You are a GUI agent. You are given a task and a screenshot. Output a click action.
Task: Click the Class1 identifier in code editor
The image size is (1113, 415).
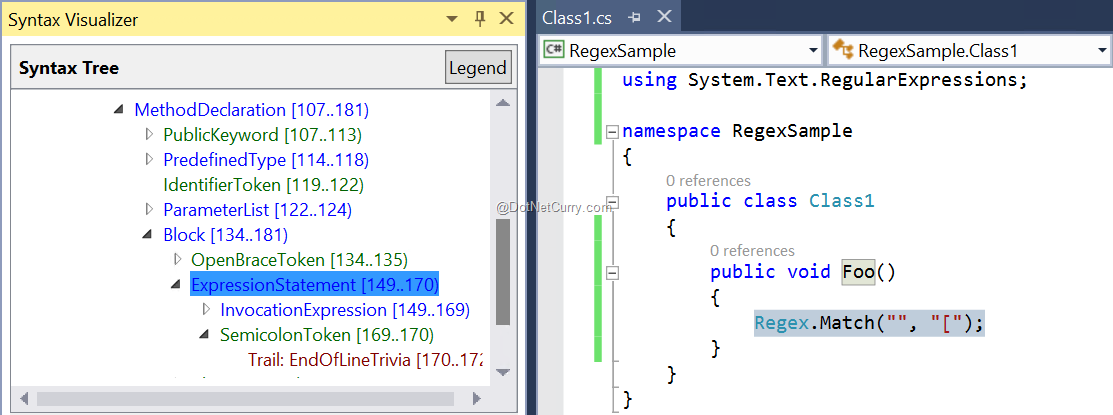(x=841, y=201)
